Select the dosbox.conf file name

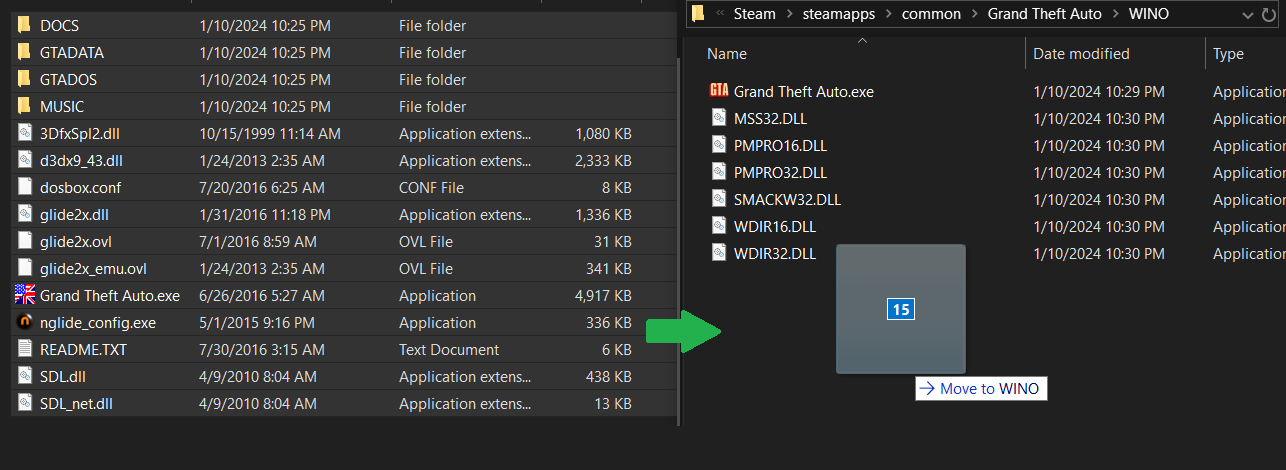pos(80,187)
